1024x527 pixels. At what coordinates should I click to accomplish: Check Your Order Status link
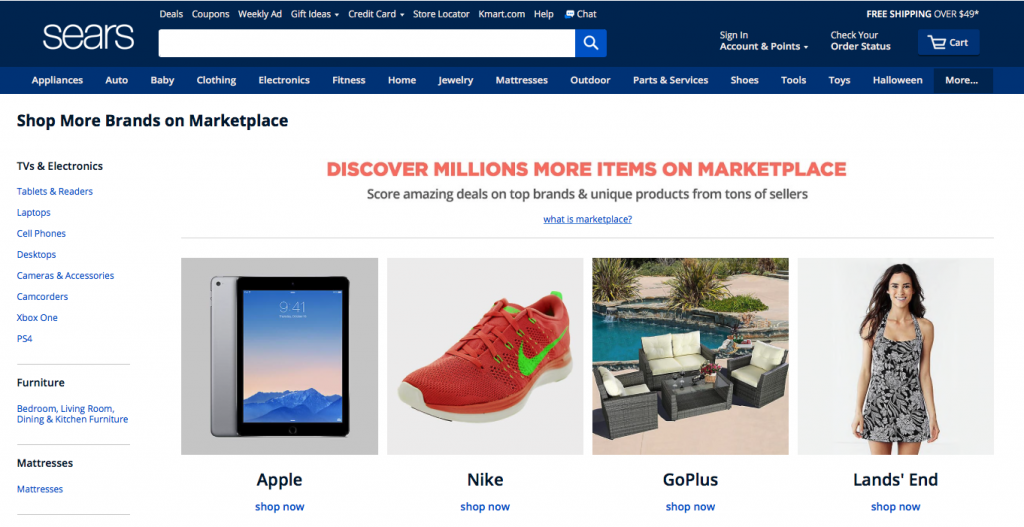tap(860, 40)
